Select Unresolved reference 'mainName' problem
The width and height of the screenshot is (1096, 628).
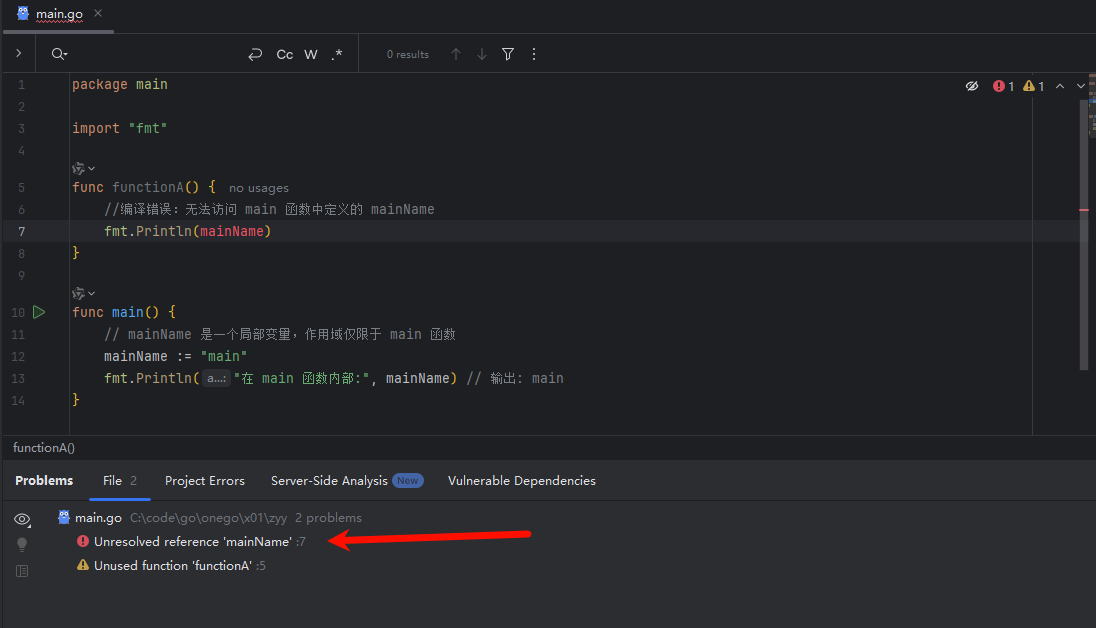click(x=192, y=541)
